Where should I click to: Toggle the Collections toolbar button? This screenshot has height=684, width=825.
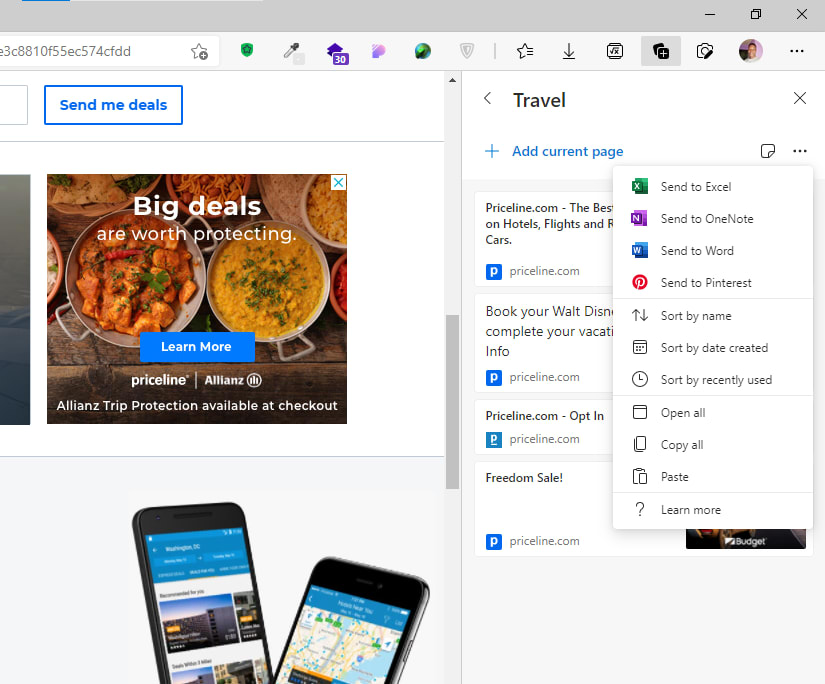(661, 51)
